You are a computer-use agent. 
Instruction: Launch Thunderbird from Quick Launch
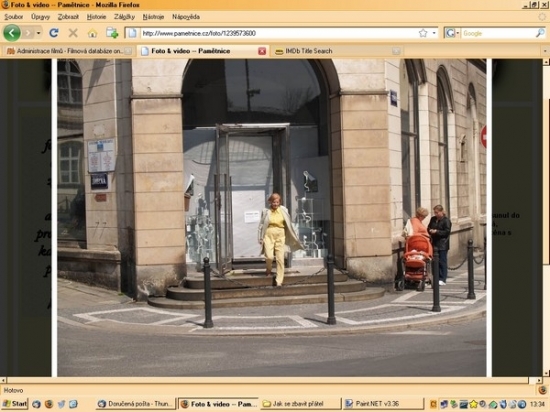[36, 404]
